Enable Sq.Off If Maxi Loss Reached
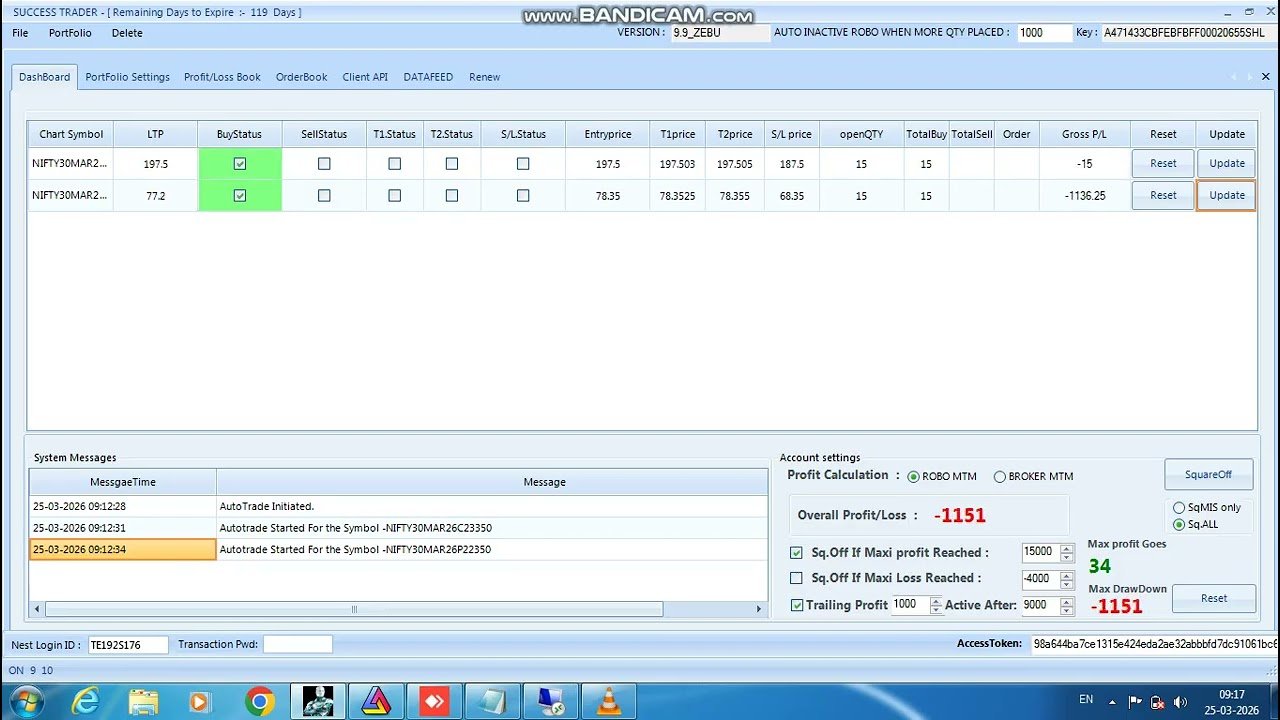Image resolution: width=1280 pixels, height=720 pixels. 795,577
